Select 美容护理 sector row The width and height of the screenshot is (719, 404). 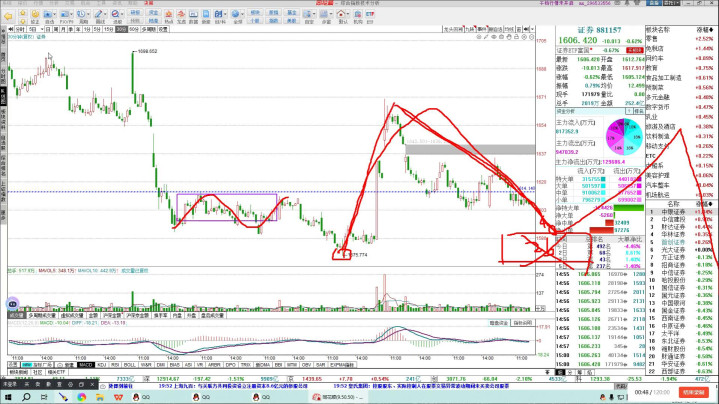coord(680,176)
